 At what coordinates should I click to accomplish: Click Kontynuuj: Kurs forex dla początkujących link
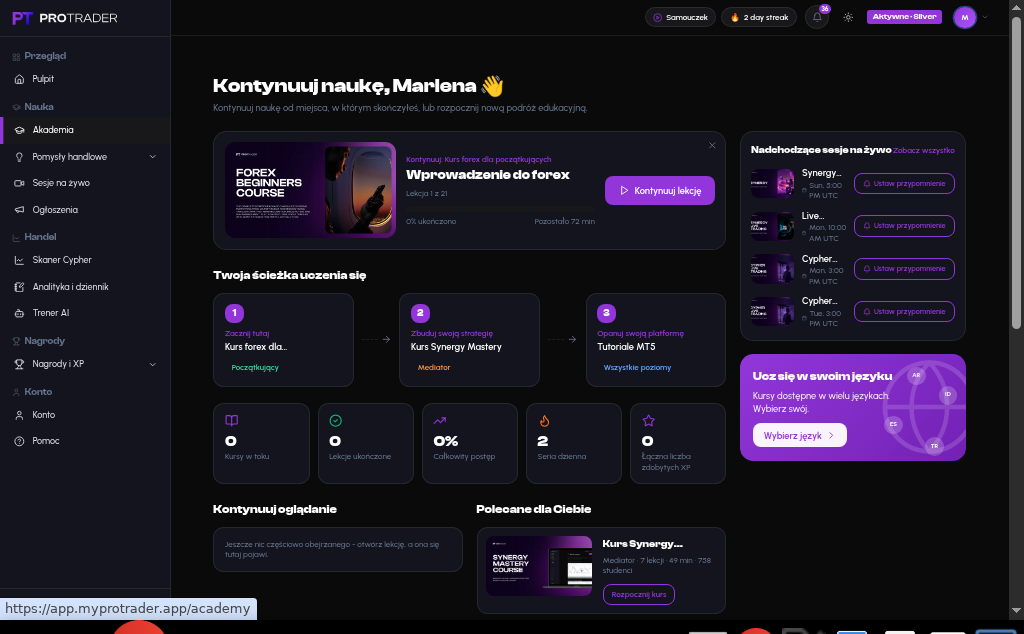(x=479, y=159)
